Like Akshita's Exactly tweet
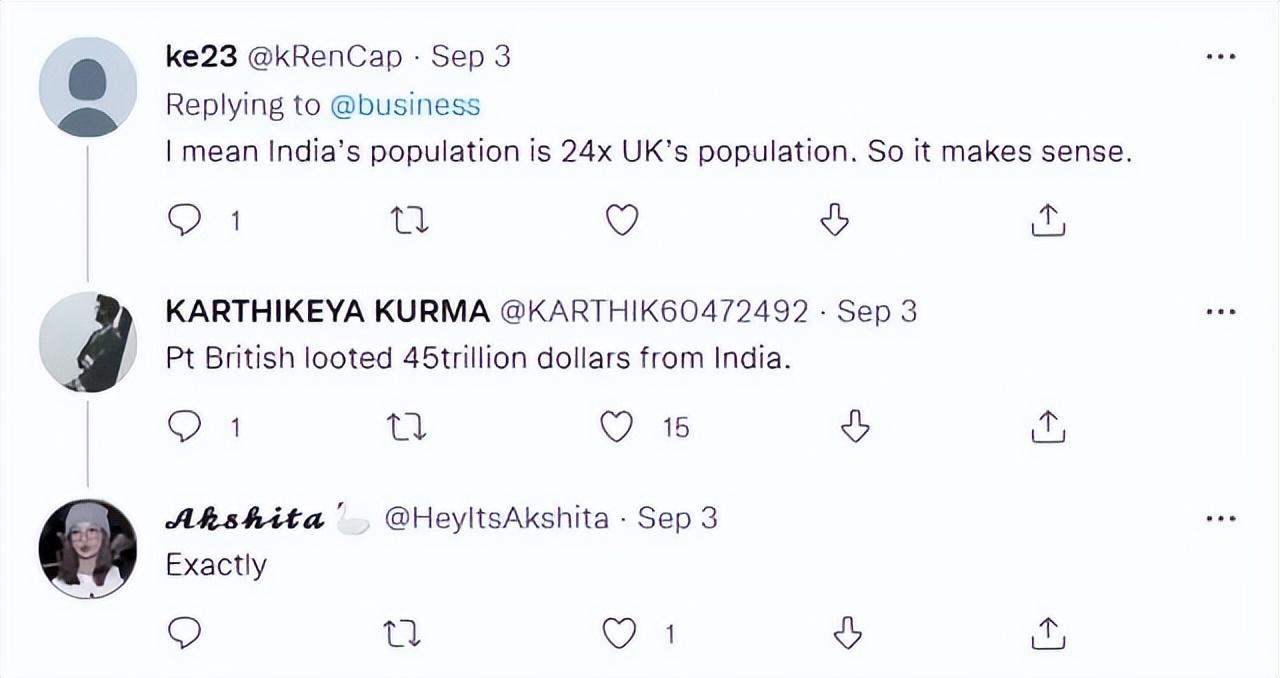Viewport: 1280px width, 678px height. [x=621, y=632]
